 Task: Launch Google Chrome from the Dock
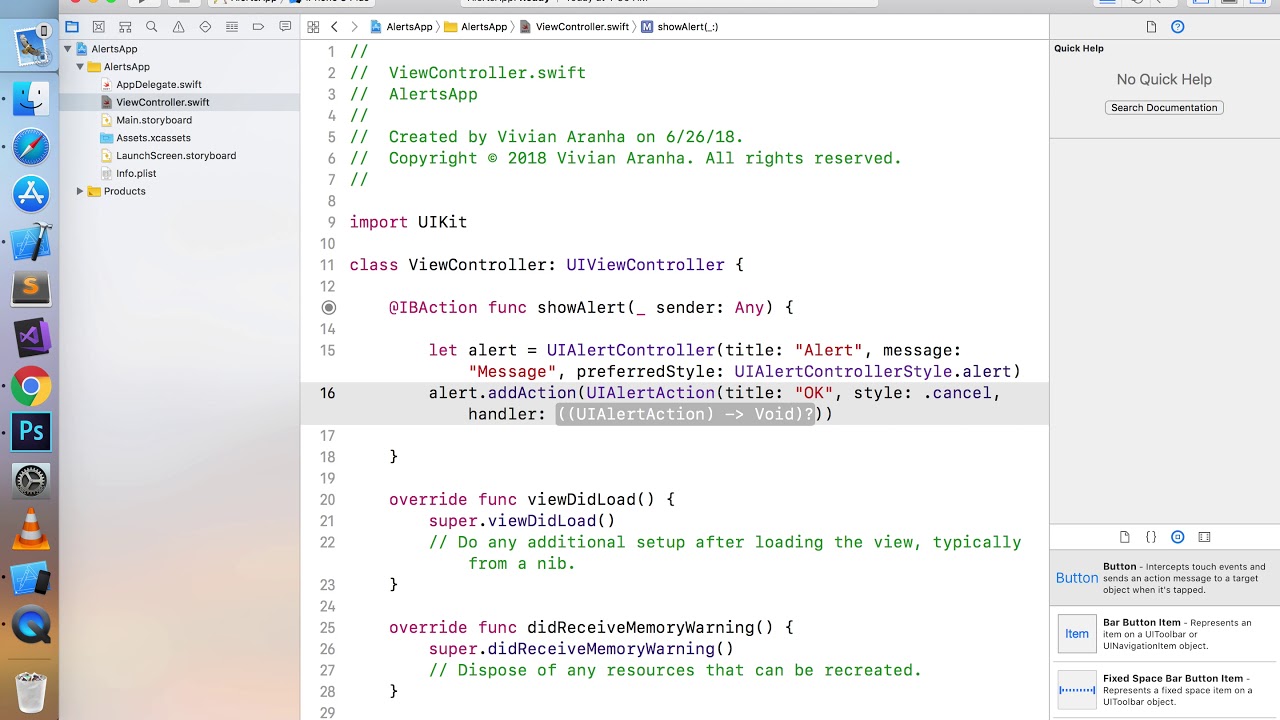tap(31, 386)
